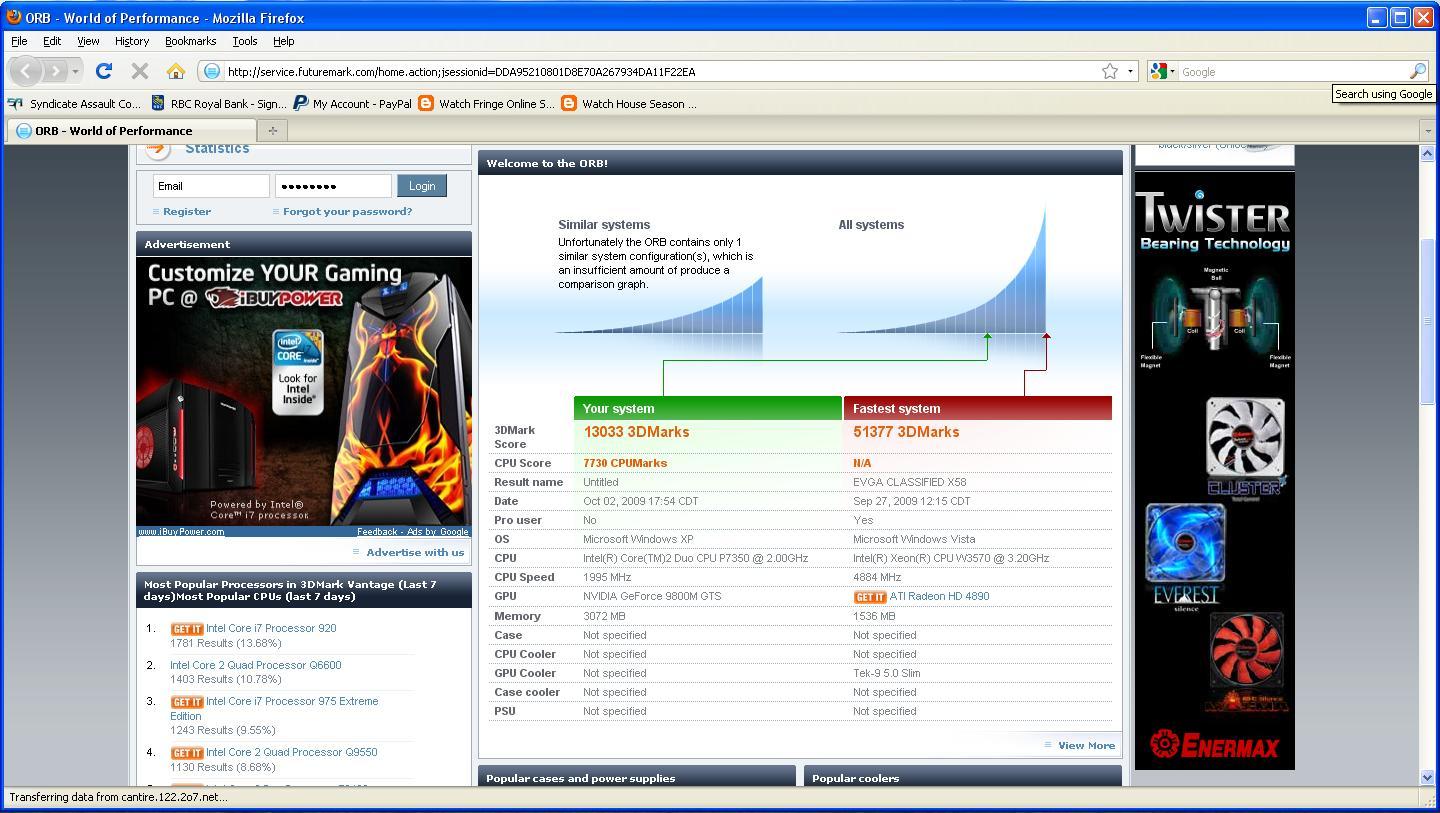Click the Email input field
This screenshot has height=813, width=1440.
(211, 186)
